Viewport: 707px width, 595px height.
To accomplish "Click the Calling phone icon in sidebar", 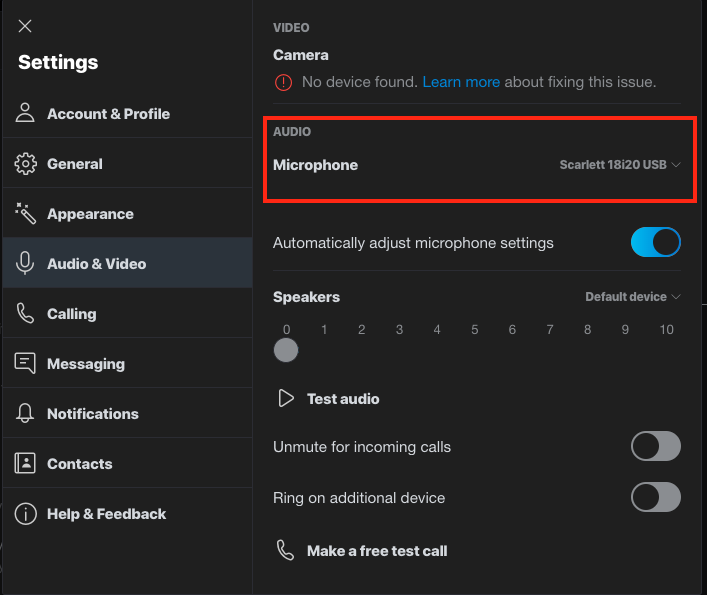I will tap(25, 313).
